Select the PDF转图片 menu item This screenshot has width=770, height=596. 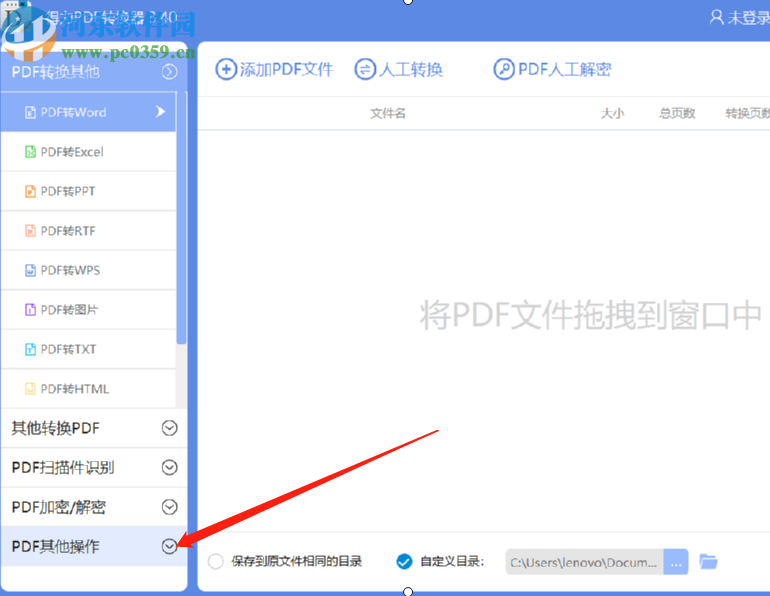88,310
